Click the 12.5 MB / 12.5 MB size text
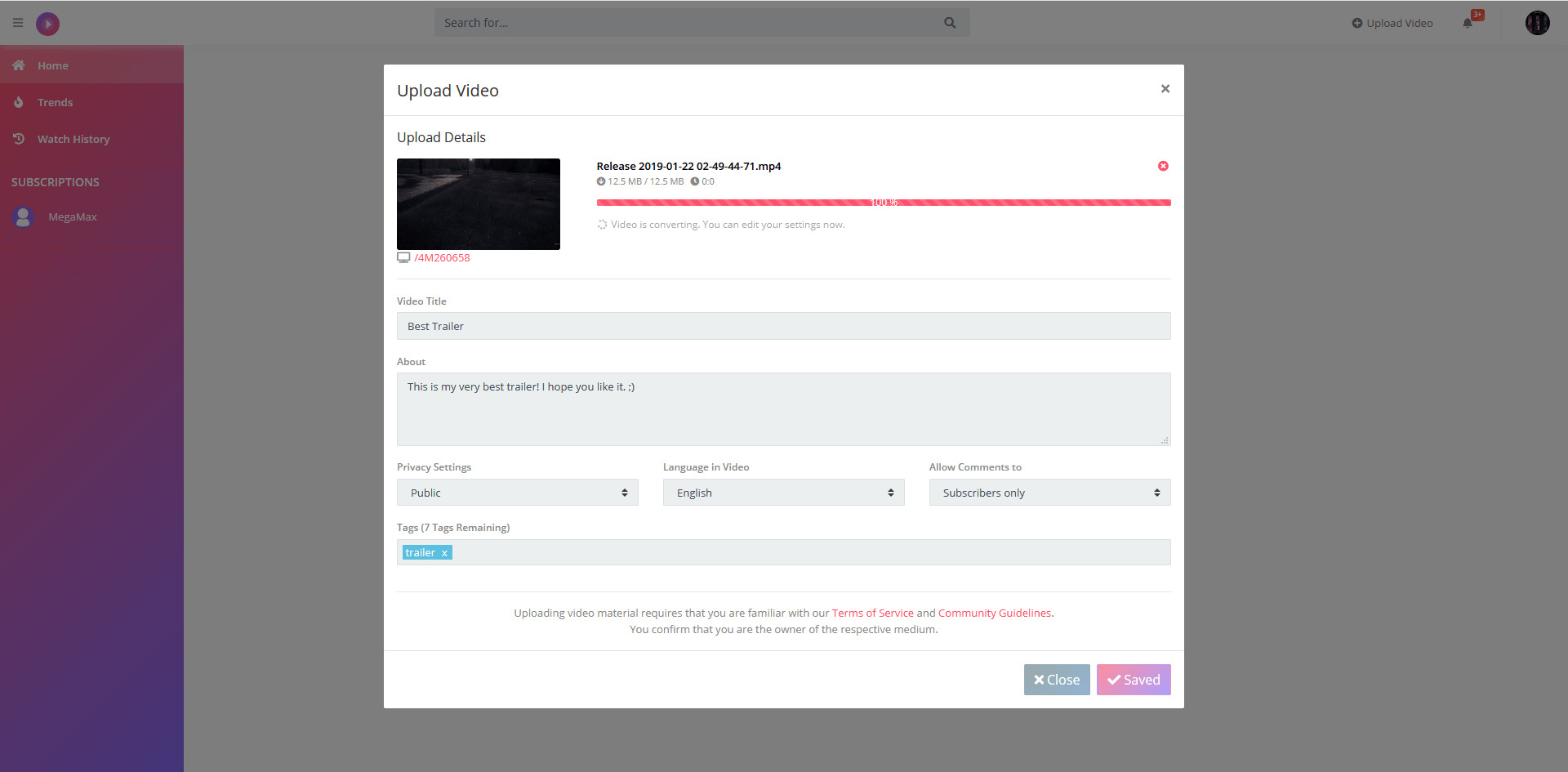 pyautogui.click(x=645, y=181)
